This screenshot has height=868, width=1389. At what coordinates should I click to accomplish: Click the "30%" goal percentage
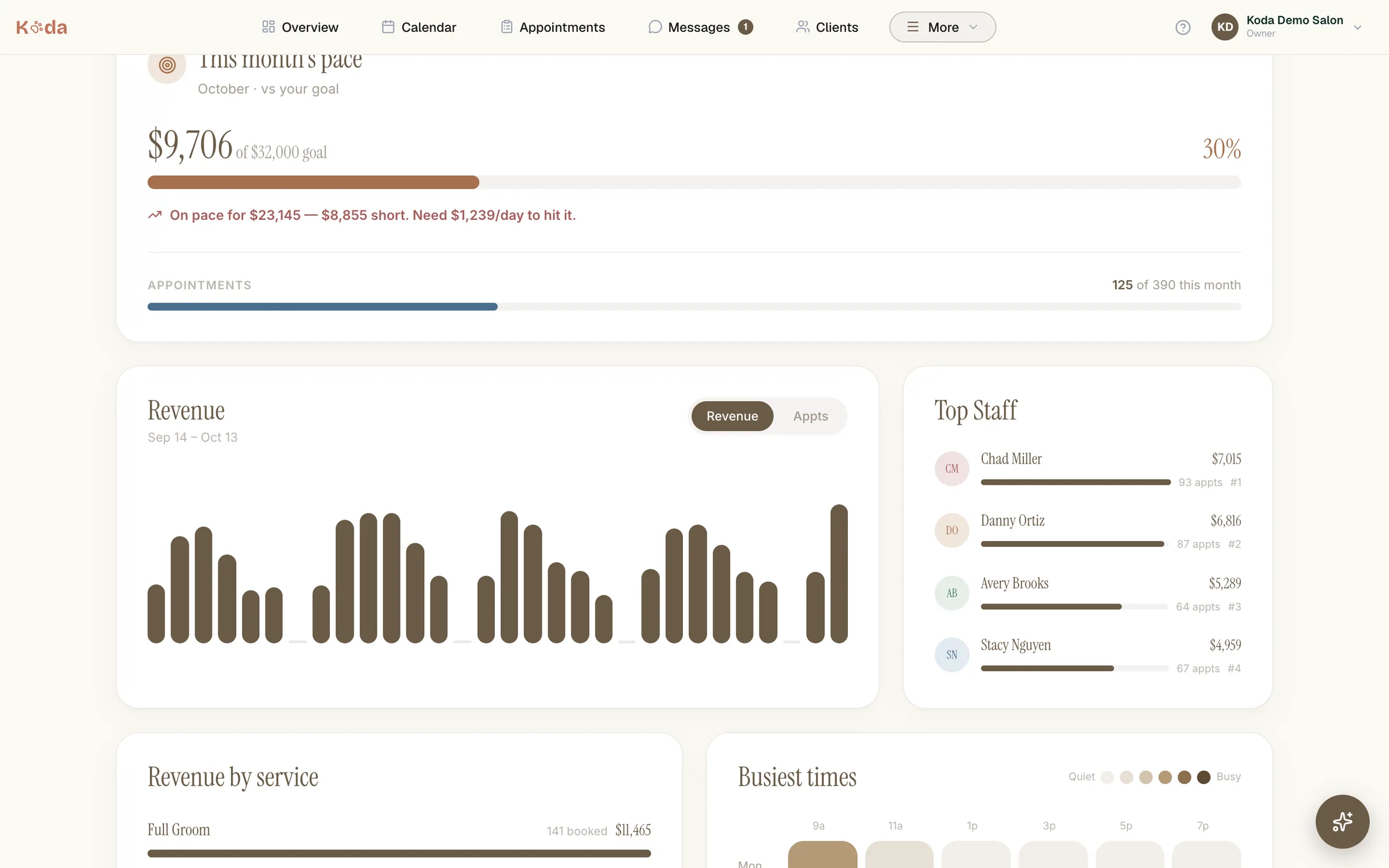click(x=1222, y=149)
